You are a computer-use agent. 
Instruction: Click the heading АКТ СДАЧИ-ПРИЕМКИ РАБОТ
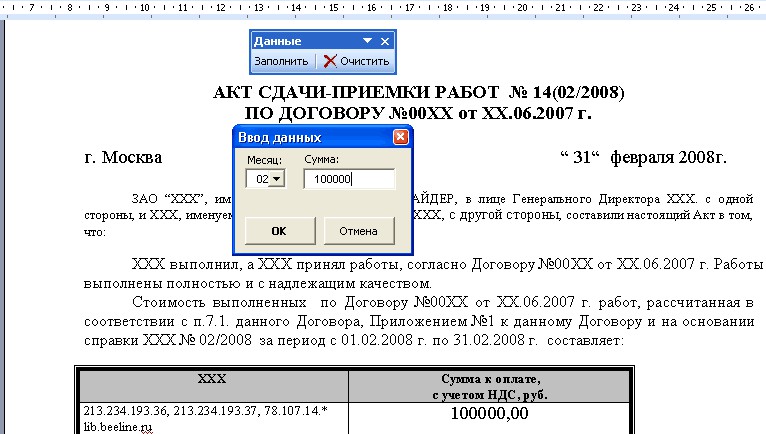[x=356, y=92]
